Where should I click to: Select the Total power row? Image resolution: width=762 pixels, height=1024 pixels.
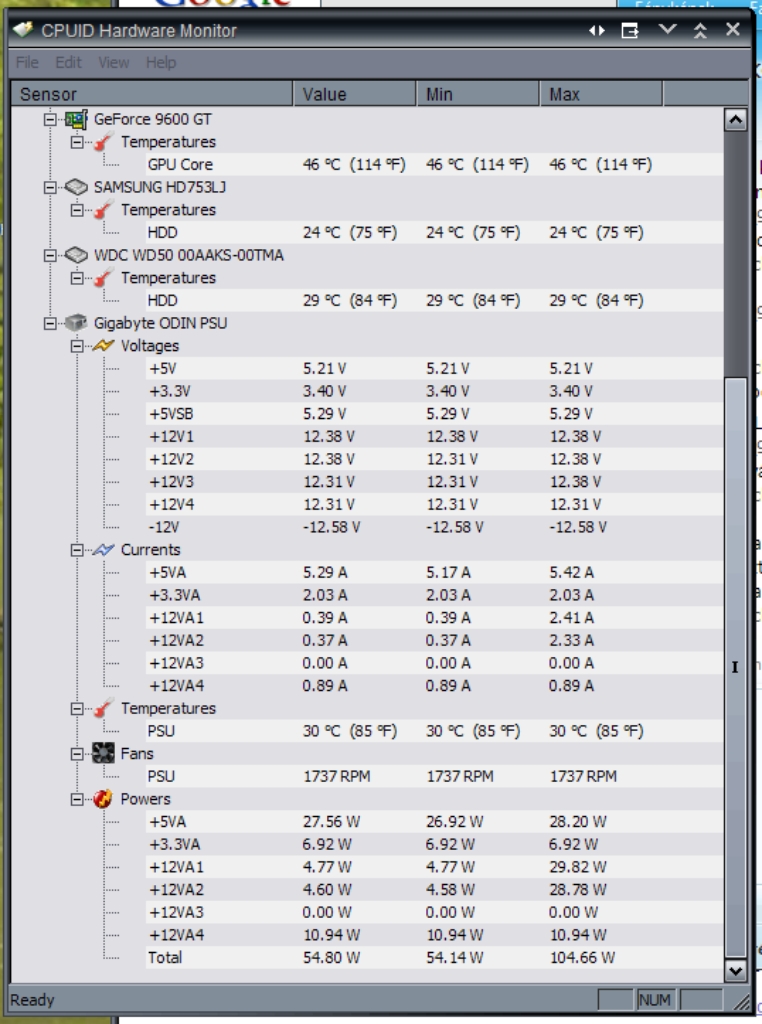coord(434,957)
